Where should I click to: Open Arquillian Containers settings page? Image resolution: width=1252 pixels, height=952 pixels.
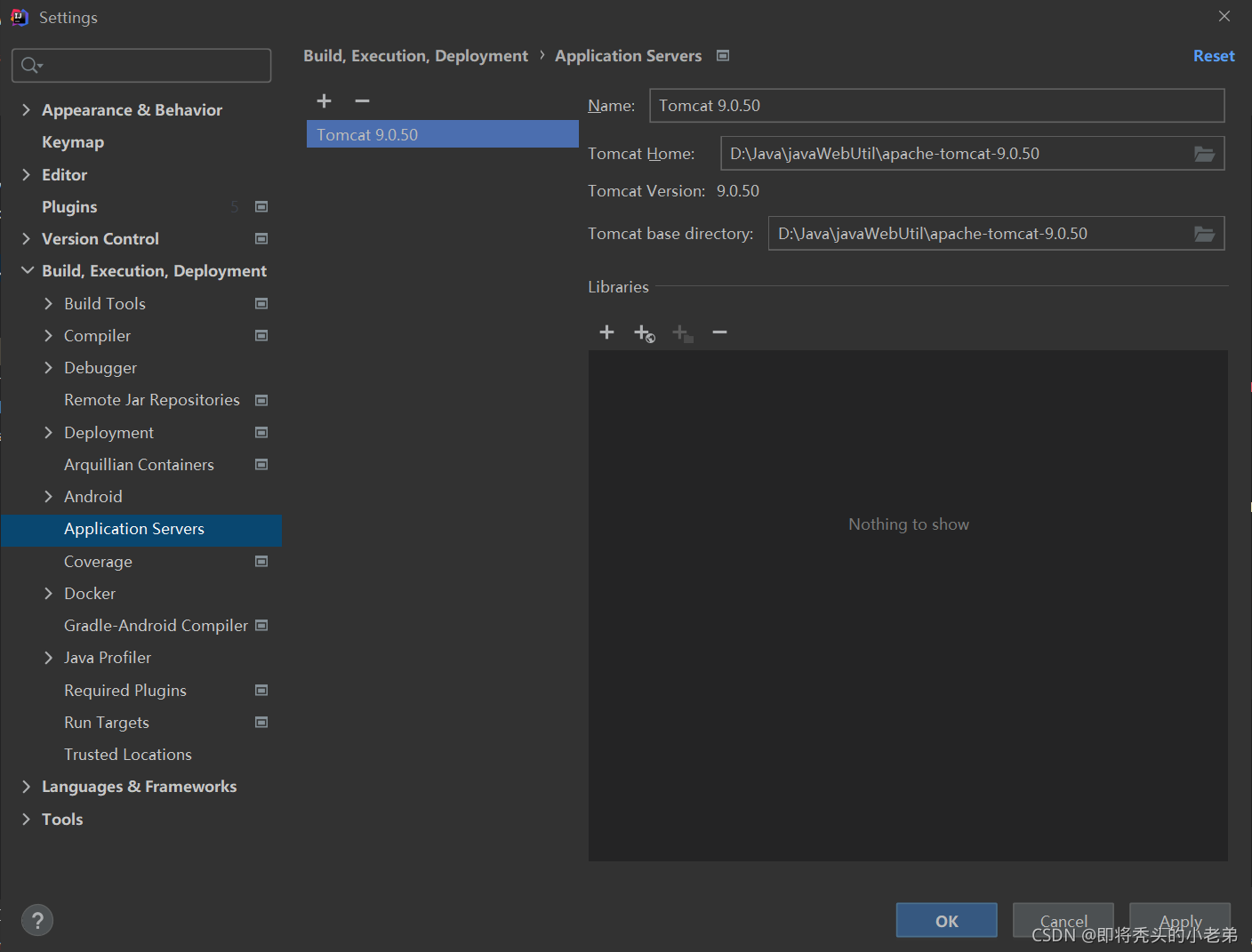click(x=139, y=465)
